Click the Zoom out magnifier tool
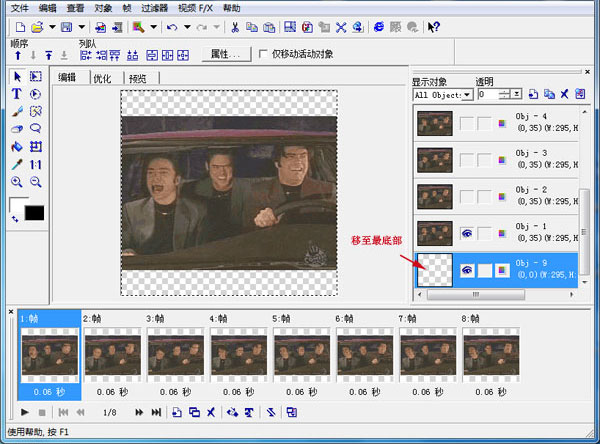 pyautogui.click(x=36, y=182)
